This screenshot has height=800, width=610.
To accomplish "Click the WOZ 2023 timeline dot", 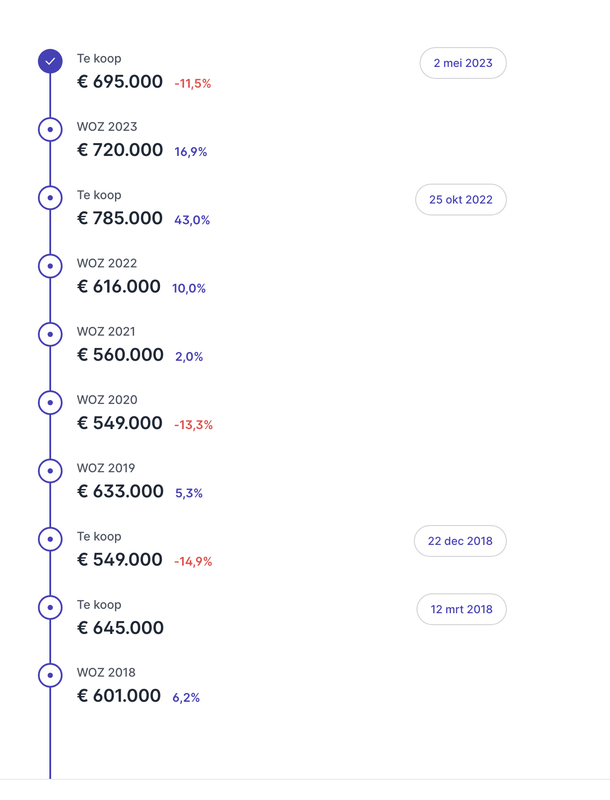I will pos(50,129).
